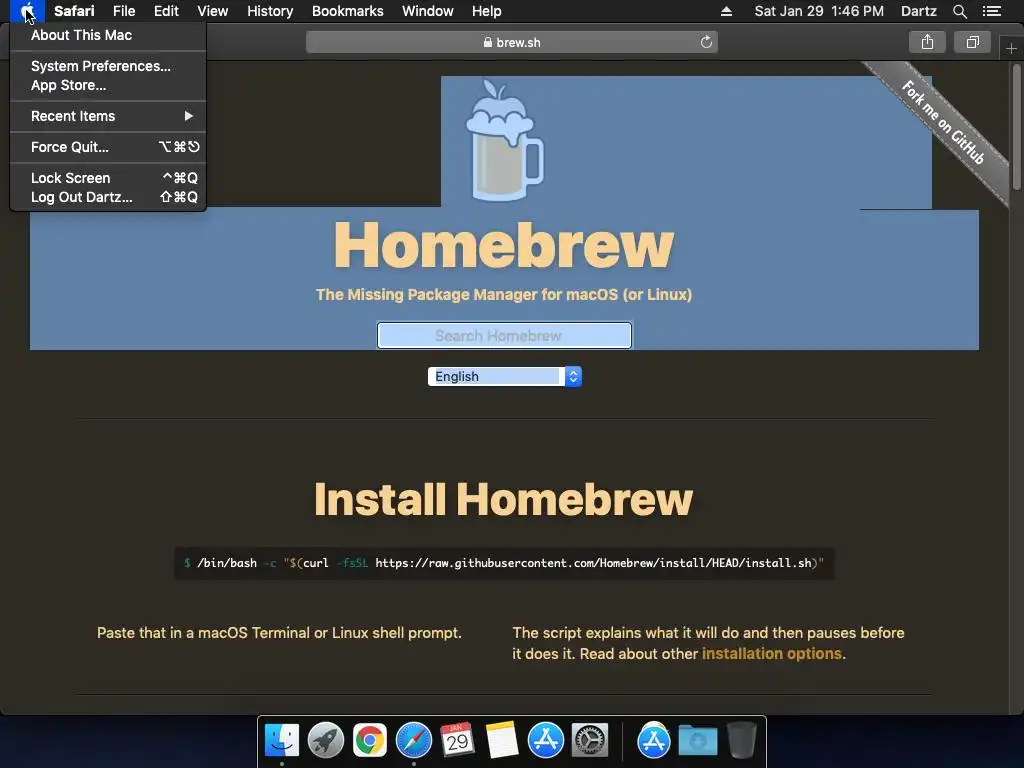
Task: Open the Window menu
Action: (427, 11)
